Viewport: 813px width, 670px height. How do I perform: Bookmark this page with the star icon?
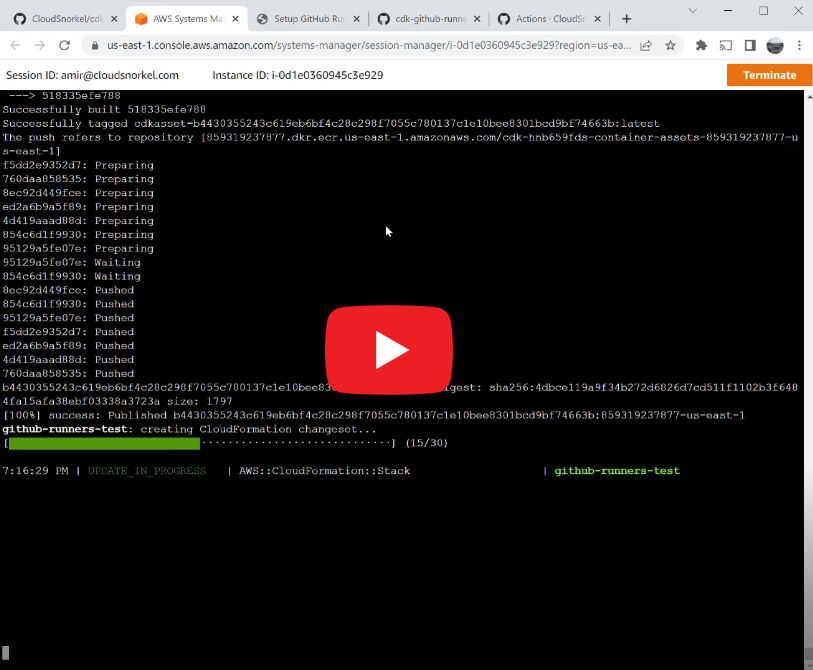tap(670, 45)
